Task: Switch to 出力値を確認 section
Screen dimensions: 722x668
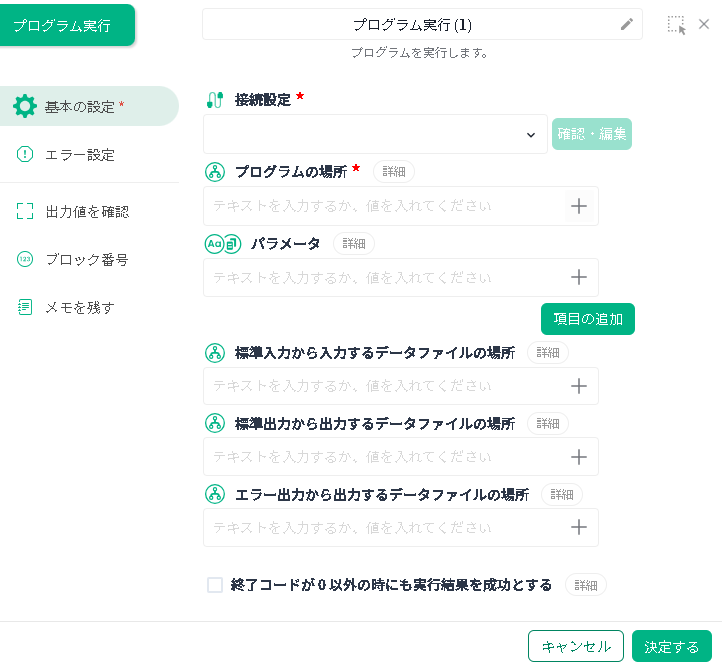Action: point(73,212)
